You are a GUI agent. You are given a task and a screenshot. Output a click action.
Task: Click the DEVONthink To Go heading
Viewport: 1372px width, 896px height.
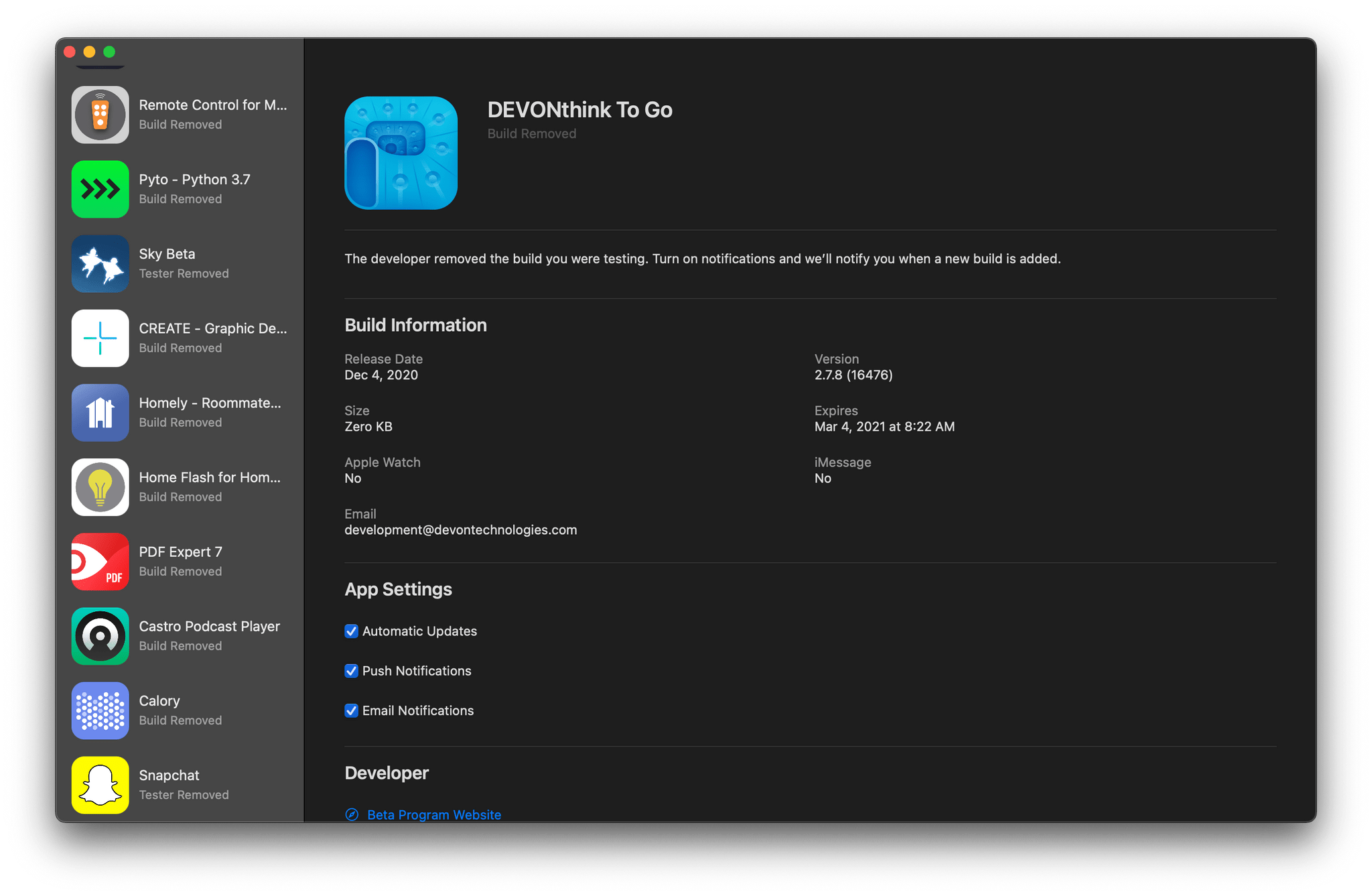point(579,110)
